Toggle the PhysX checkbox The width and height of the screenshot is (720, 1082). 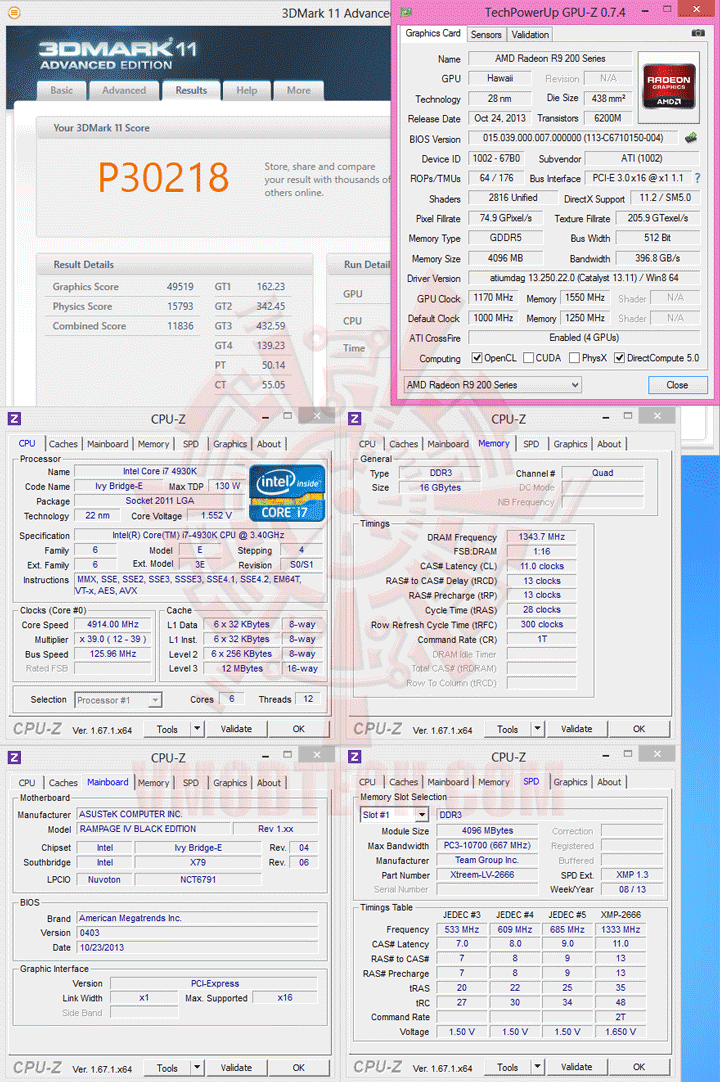pos(574,357)
